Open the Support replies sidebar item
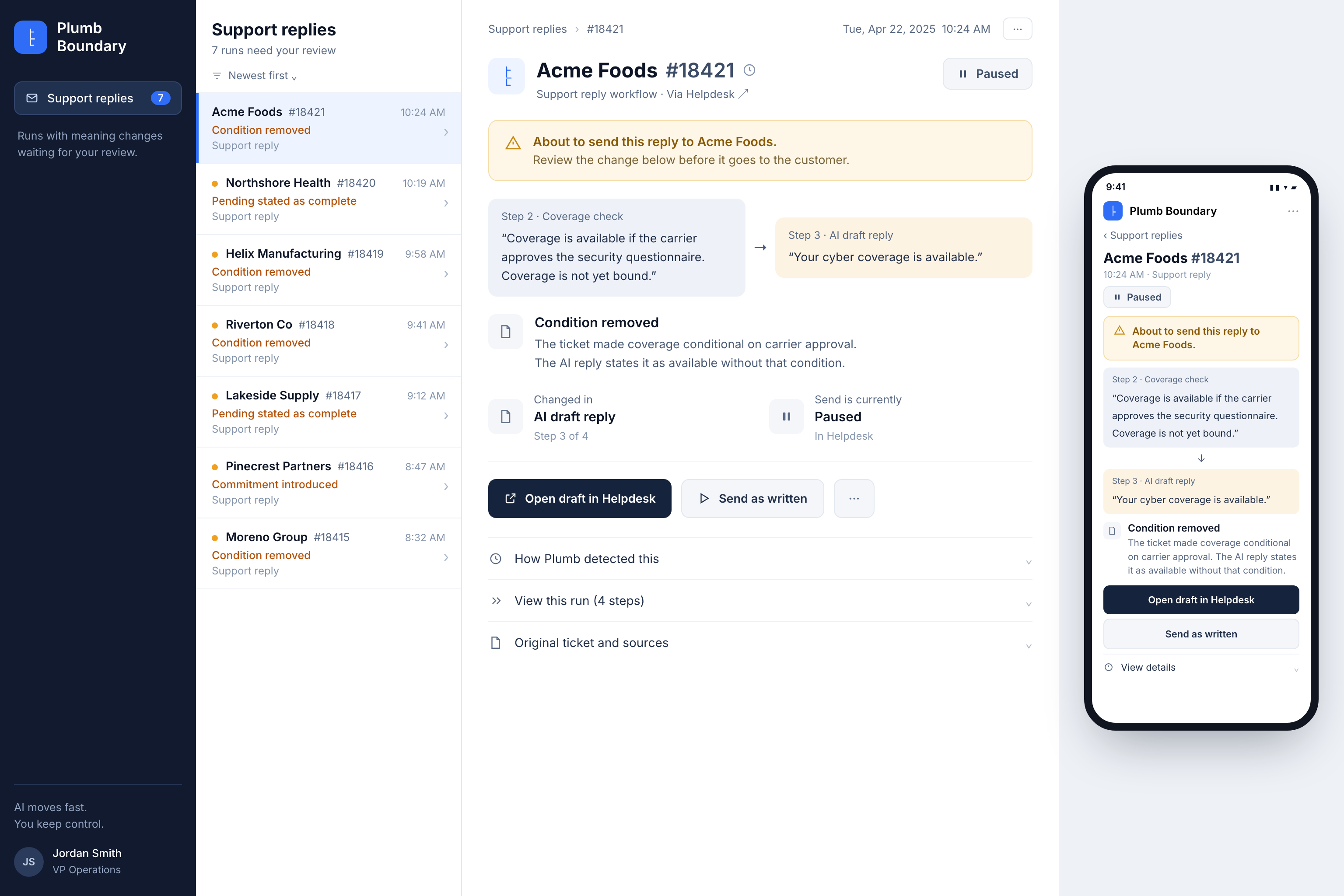The image size is (1344, 896). 98,98
